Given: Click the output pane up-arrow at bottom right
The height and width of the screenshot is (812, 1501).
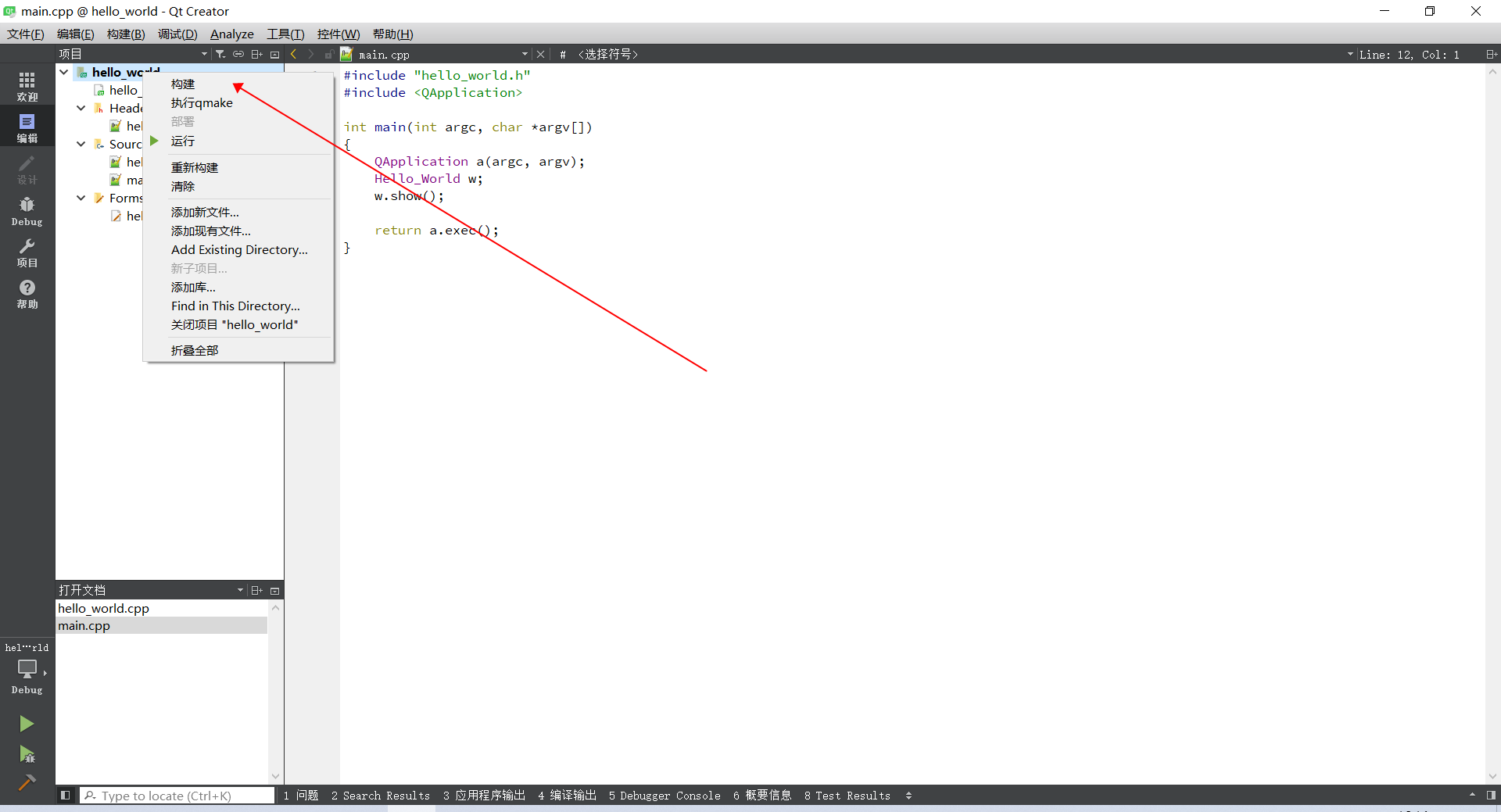Looking at the screenshot, I should (1473, 796).
